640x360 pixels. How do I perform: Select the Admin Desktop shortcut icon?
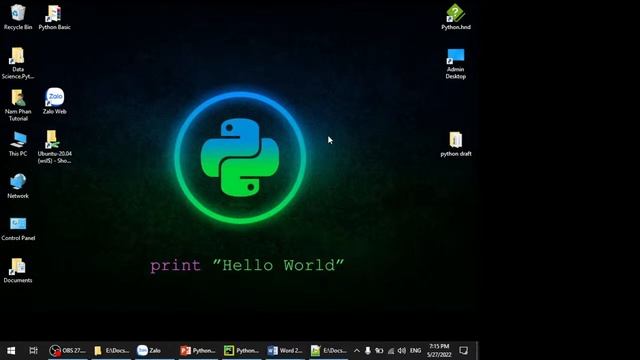[x=456, y=64]
